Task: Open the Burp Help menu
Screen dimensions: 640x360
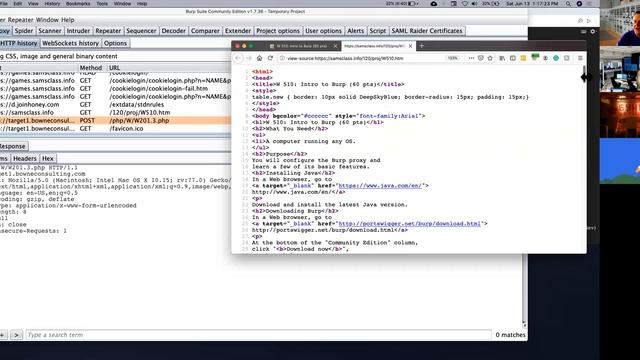Action: pyautogui.click(x=68, y=20)
